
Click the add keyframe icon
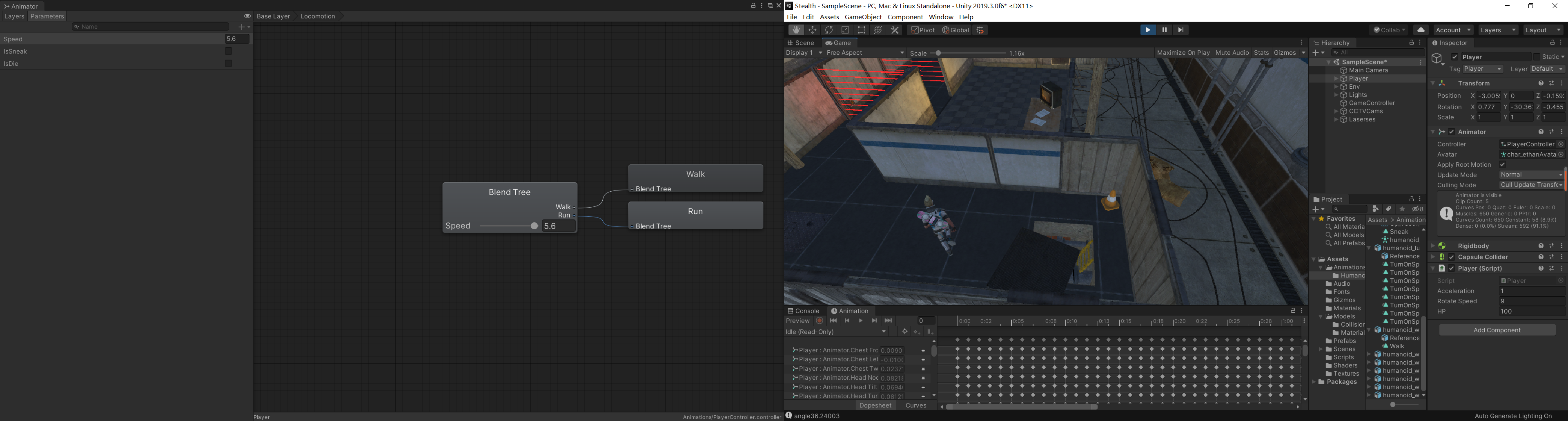[x=917, y=332]
